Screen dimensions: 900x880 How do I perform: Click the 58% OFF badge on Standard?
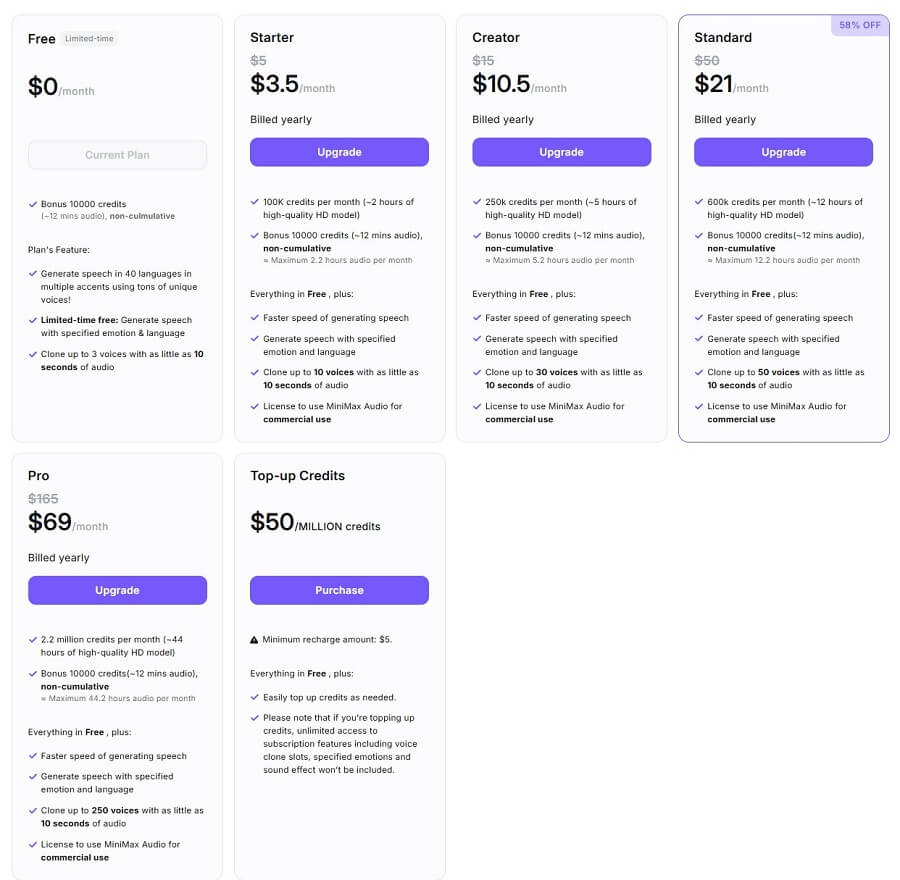pos(860,25)
